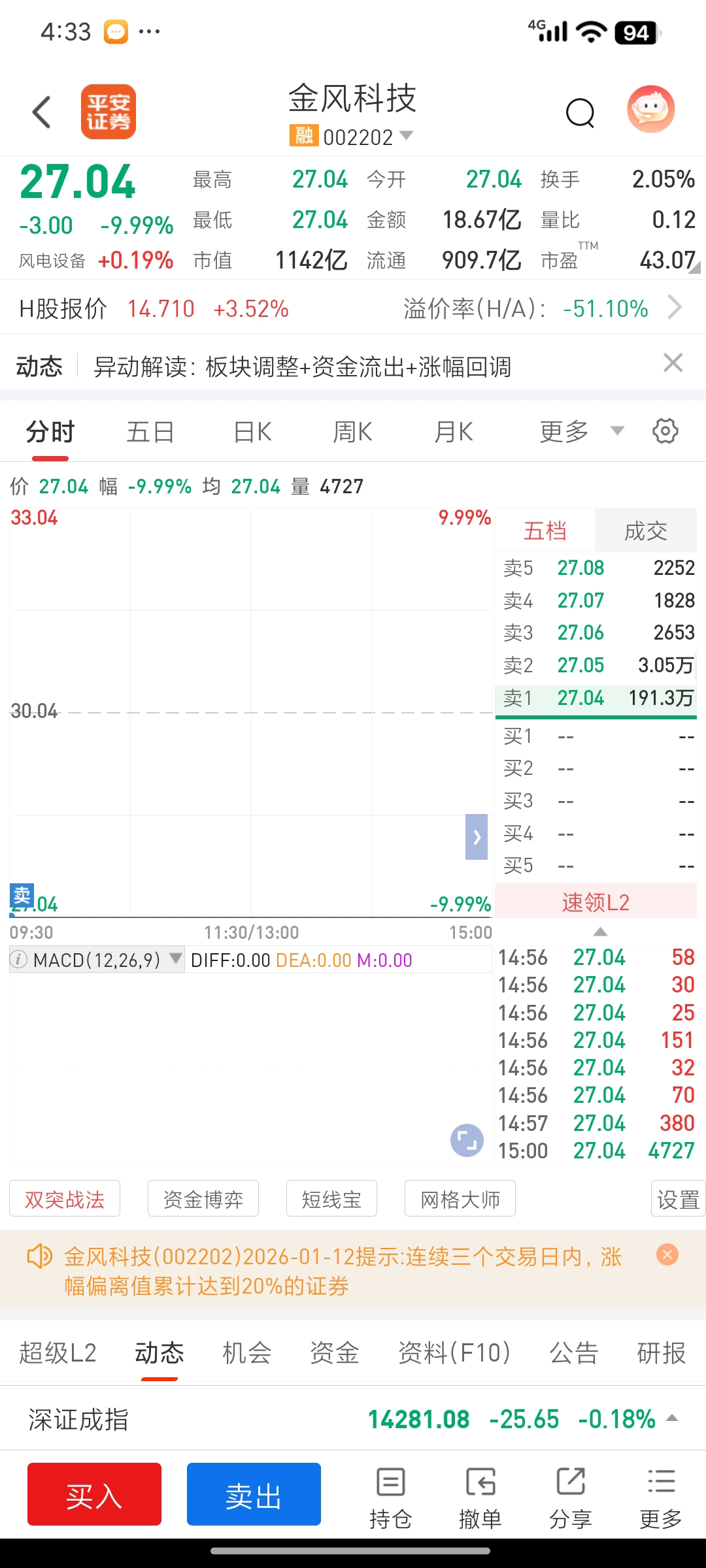Tap the 融 margin trading badge

(x=304, y=136)
